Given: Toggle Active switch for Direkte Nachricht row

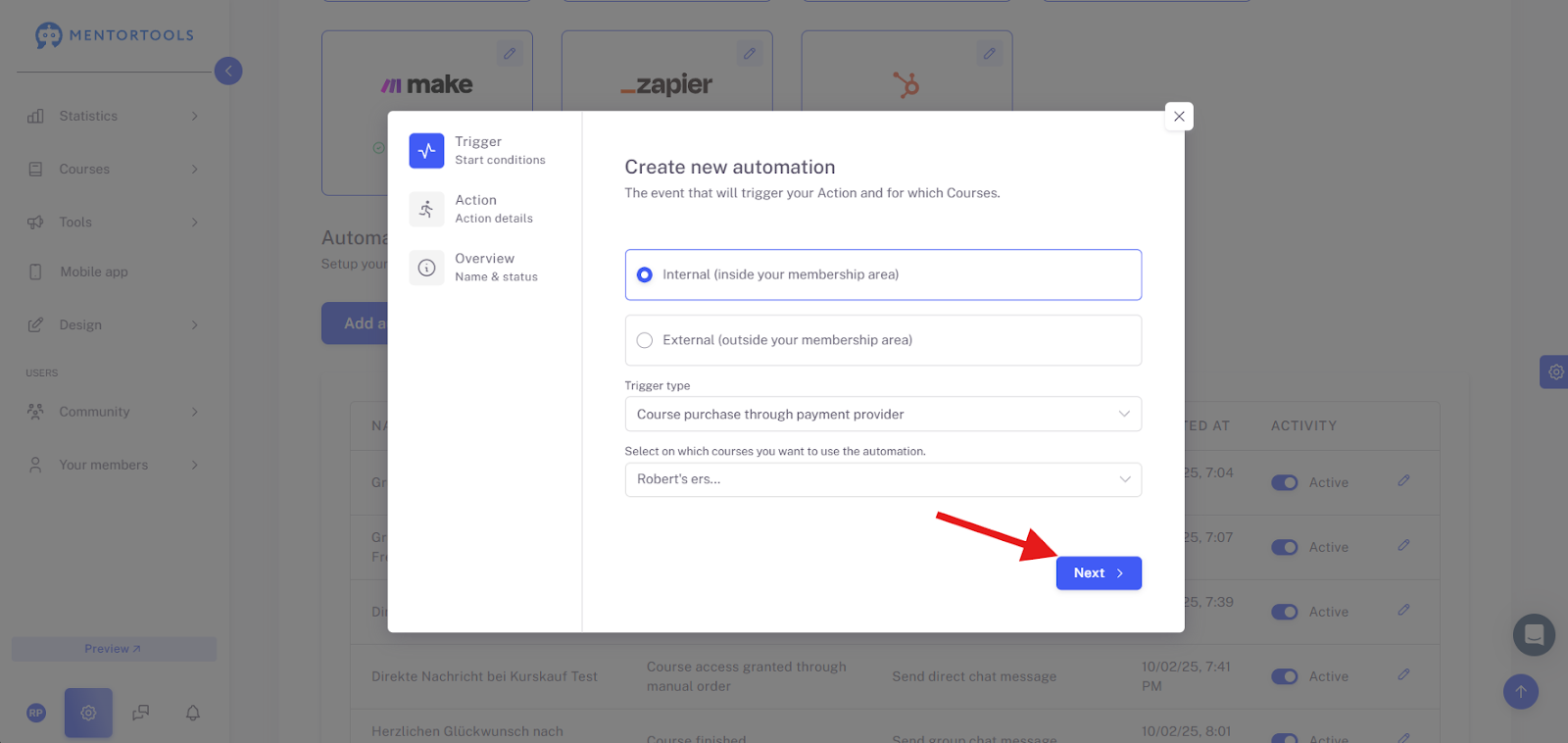Looking at the screenshot, I should [1284, 676].
